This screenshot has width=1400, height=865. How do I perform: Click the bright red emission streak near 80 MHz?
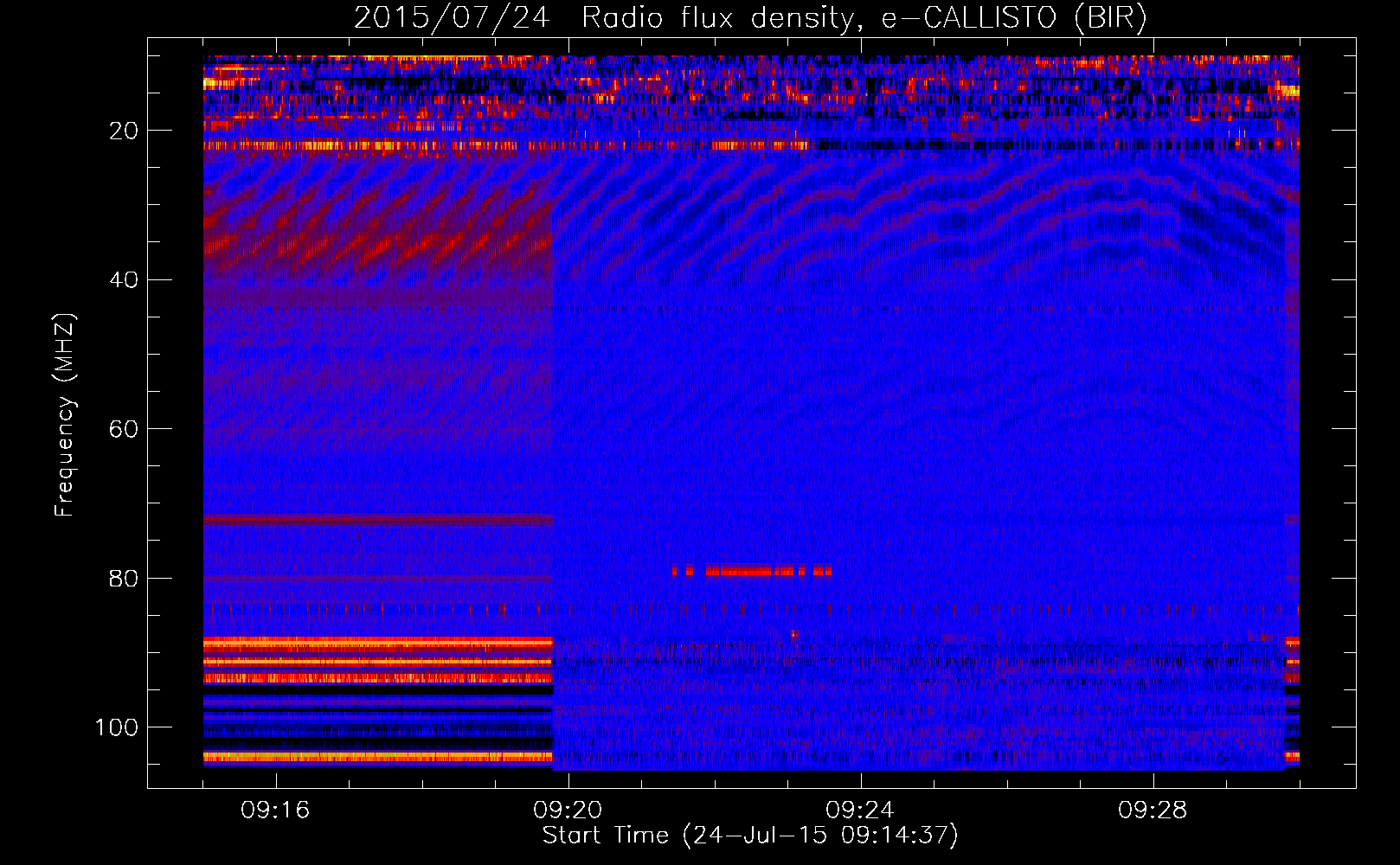[x=752, y=571]
